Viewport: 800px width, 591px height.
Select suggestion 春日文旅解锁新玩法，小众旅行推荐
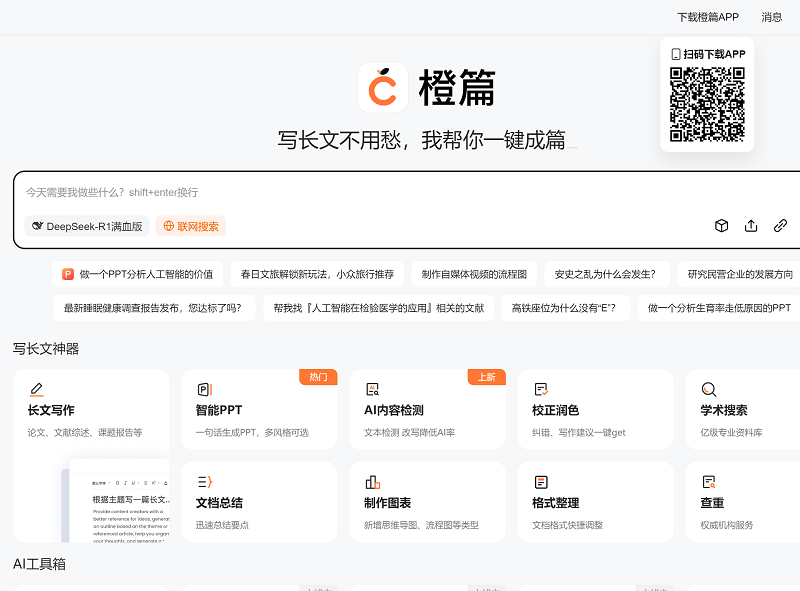click(x=317, y=275)
